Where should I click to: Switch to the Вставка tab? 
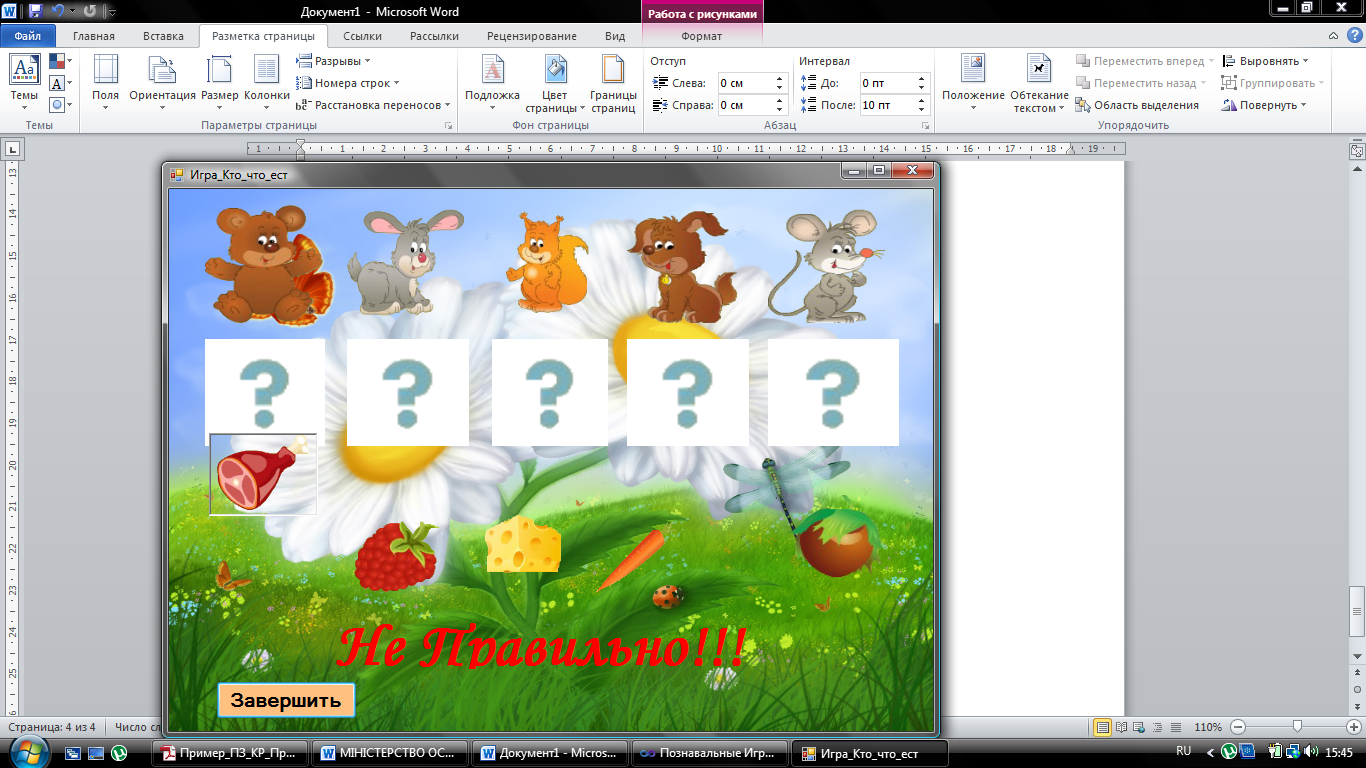[x=163, y=36]
